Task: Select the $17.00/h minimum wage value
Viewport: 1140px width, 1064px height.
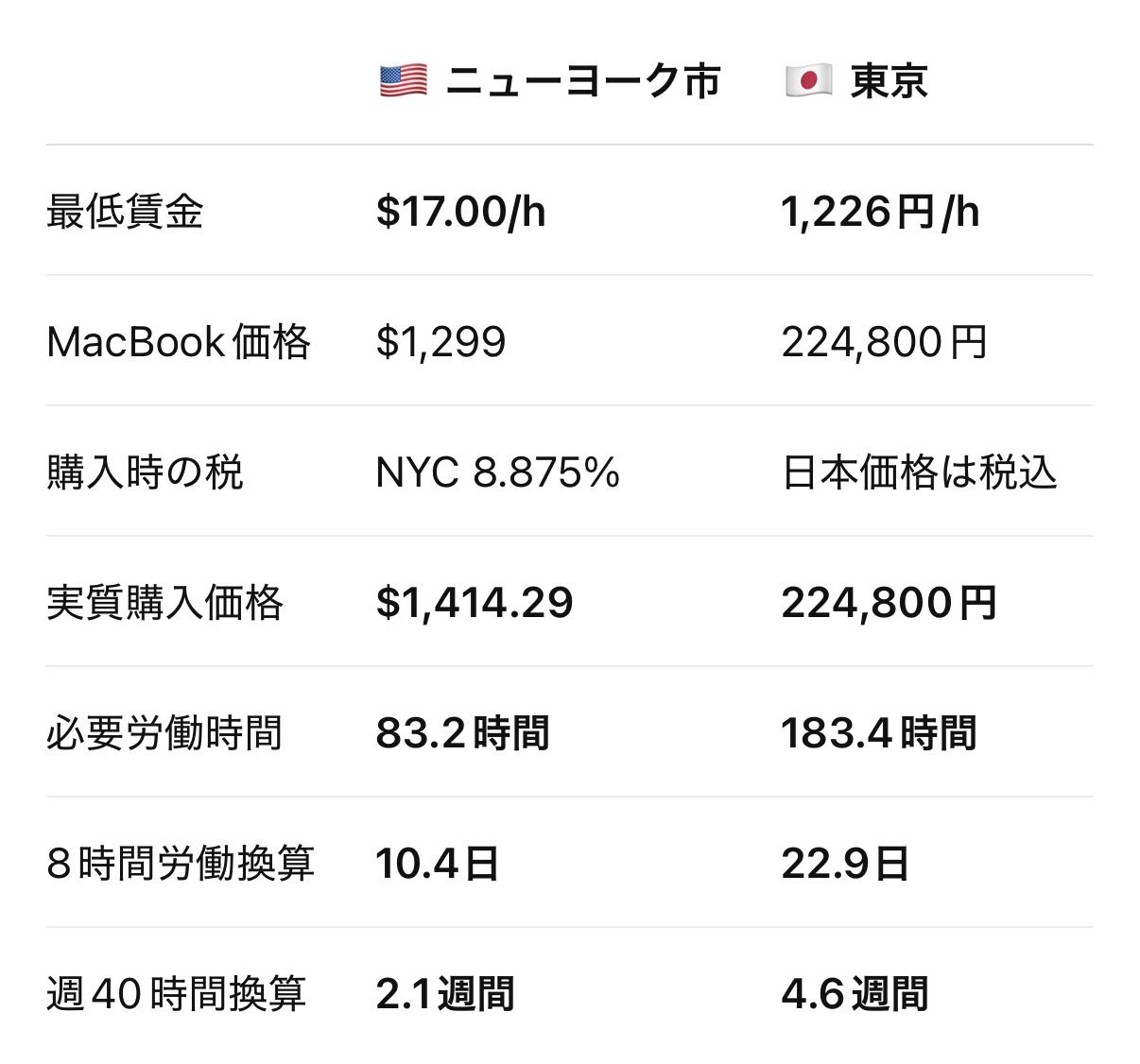Action: (x=460, y=211)
